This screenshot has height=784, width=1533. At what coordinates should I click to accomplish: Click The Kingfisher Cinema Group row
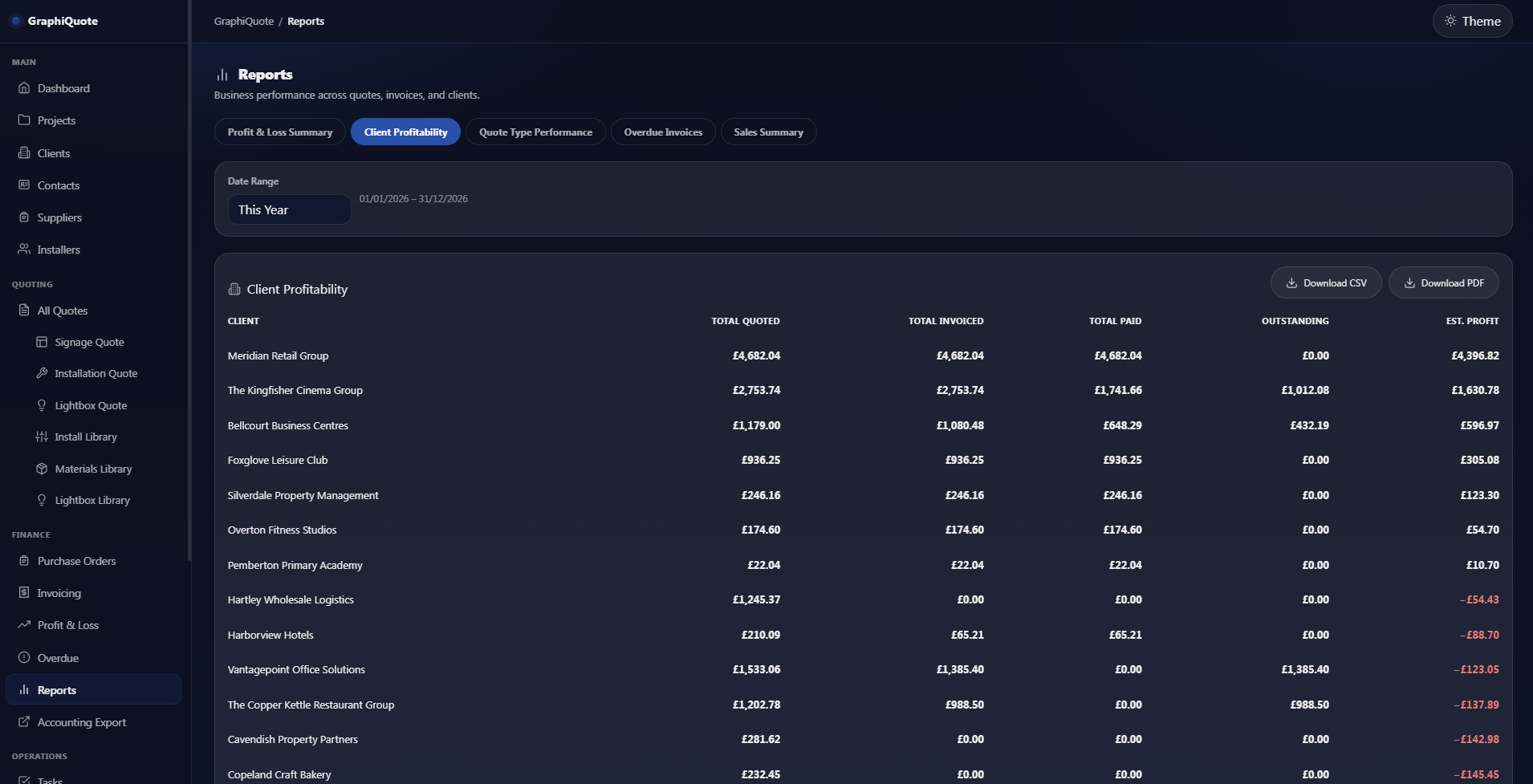pos(863,391)
